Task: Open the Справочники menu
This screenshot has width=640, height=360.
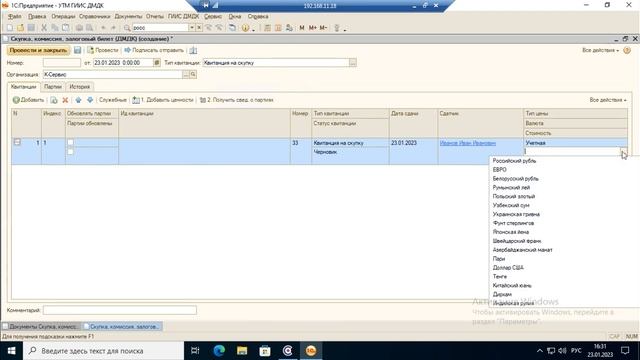Action: point(95,16)
